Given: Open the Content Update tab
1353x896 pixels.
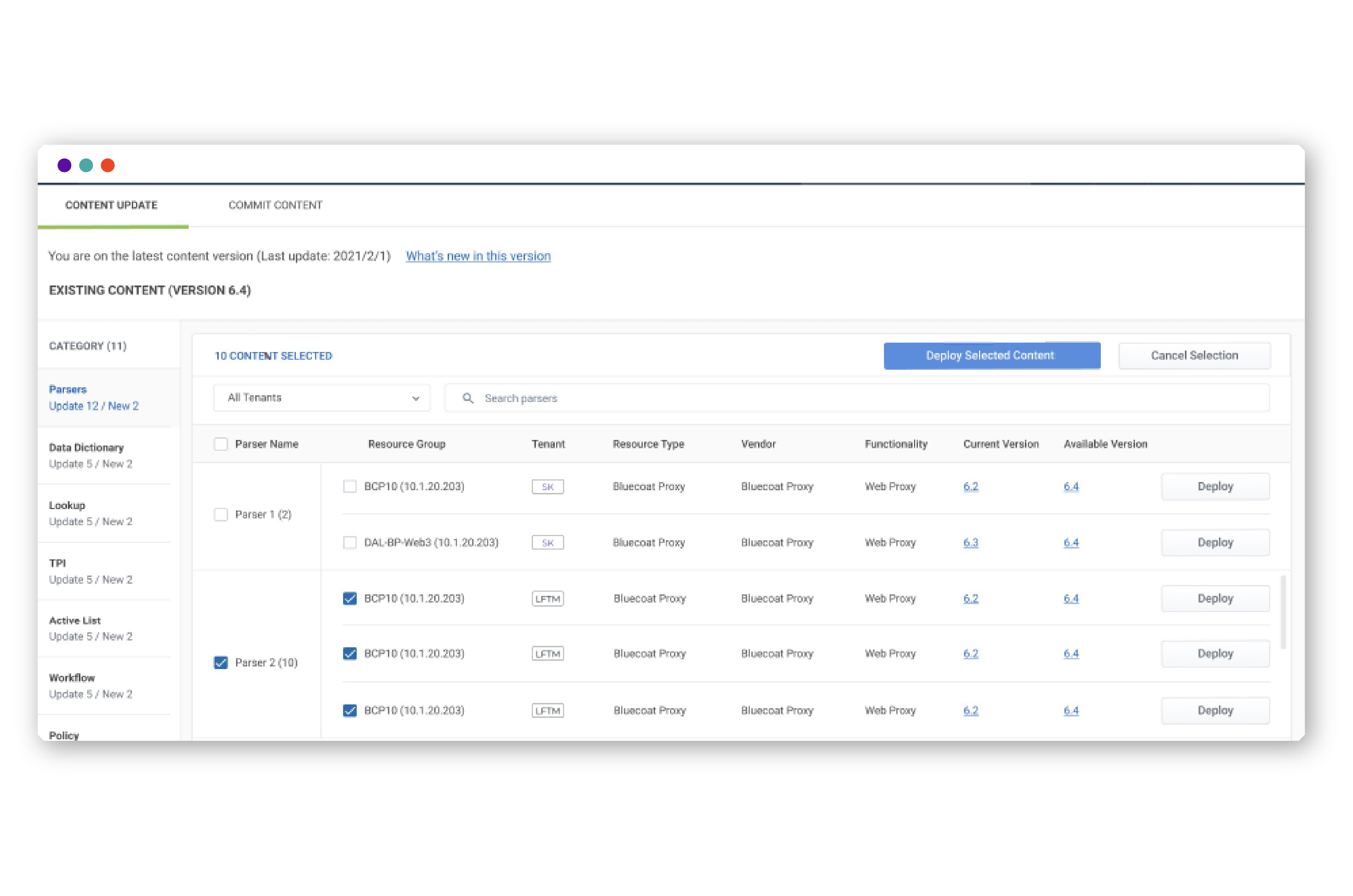Looking at the screenshot, I should click(x=112, y=205).
